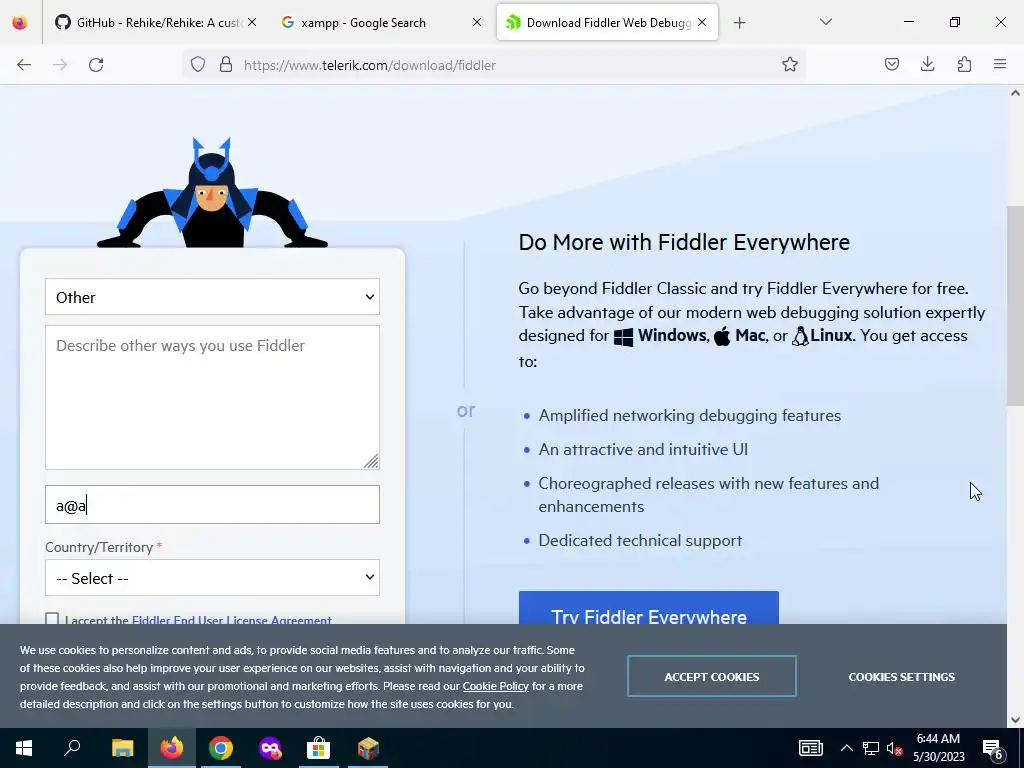
Task: Click the Firefox taskbar icon
Action: (172, 748)
